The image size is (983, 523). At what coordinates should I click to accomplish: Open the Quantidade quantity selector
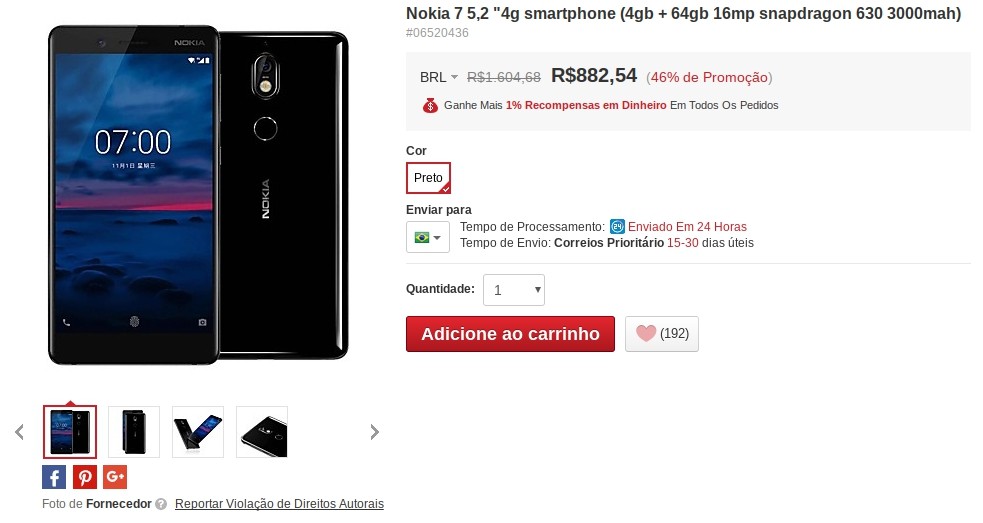(x=513, y=290)
